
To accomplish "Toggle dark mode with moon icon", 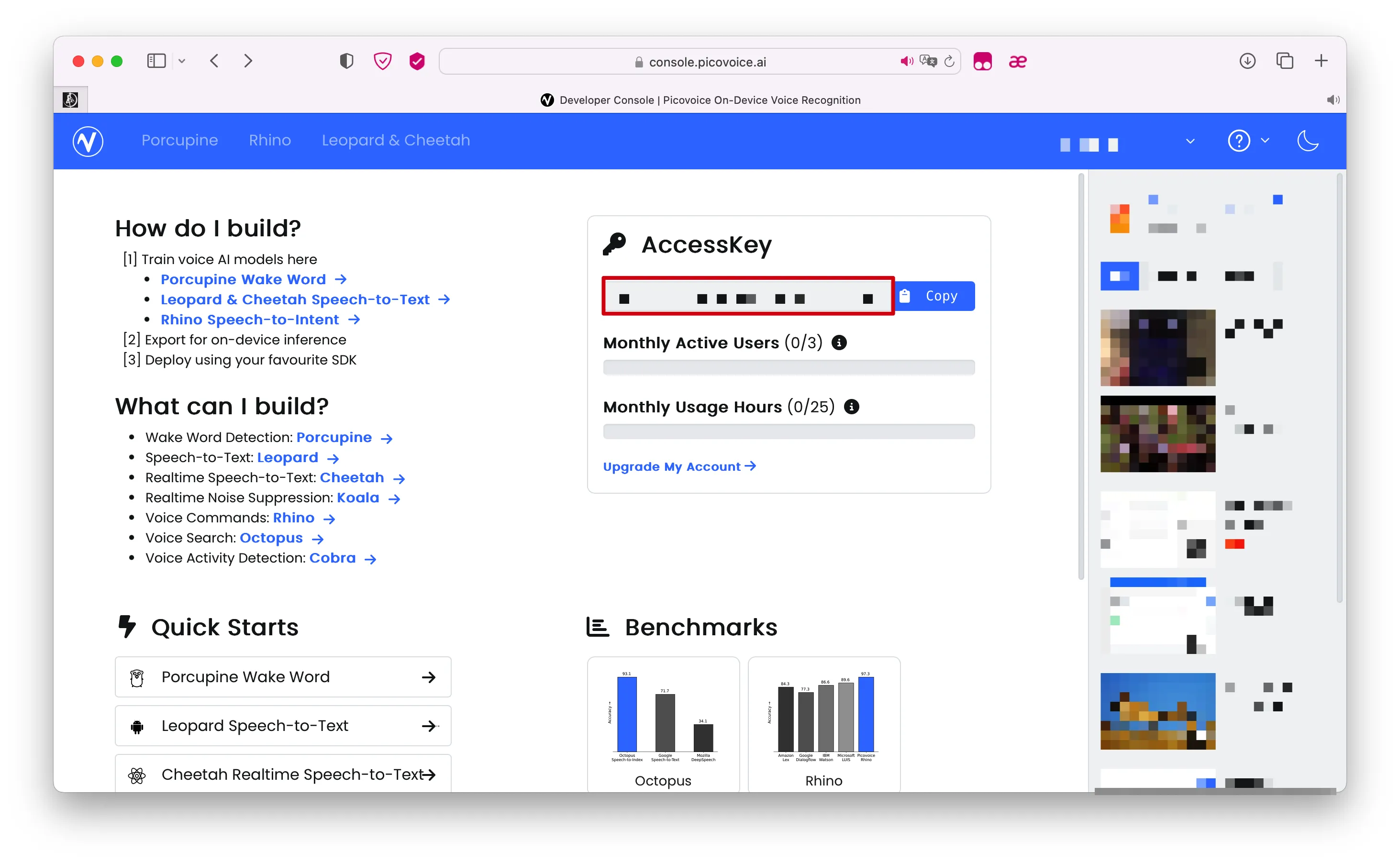I will coord(1307,141).
